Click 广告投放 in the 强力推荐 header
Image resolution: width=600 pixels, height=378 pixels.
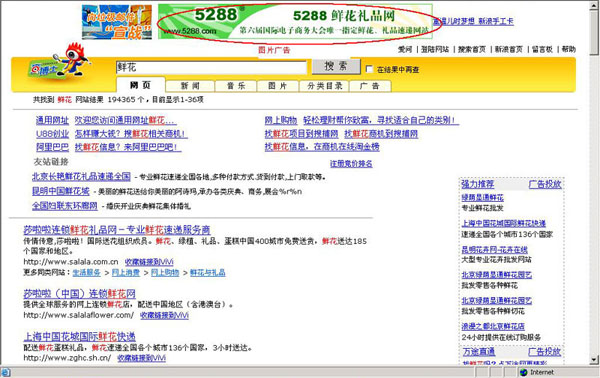[x=545, y=184]
